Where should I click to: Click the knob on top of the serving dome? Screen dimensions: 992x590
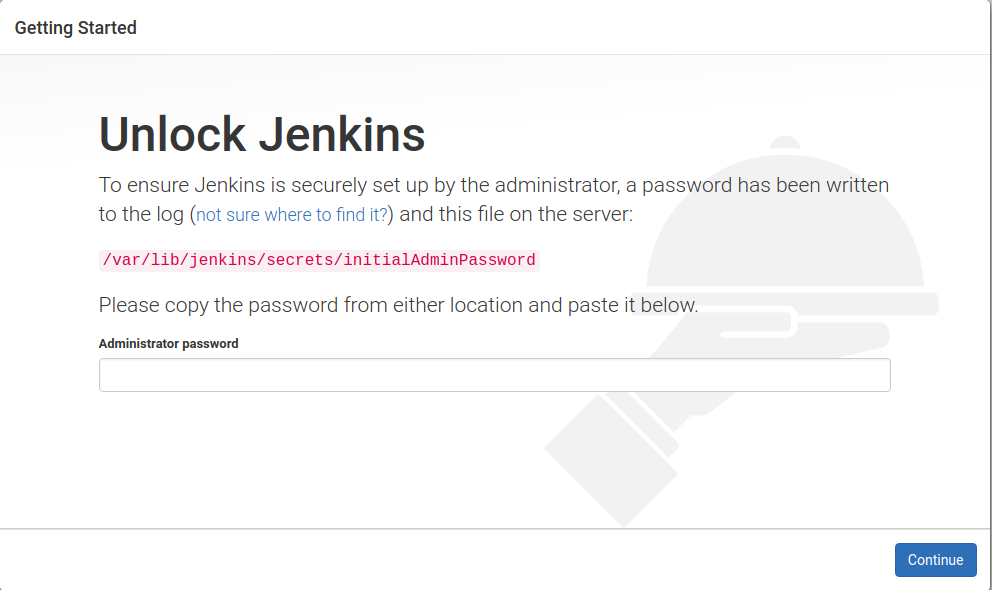point(785,143)
